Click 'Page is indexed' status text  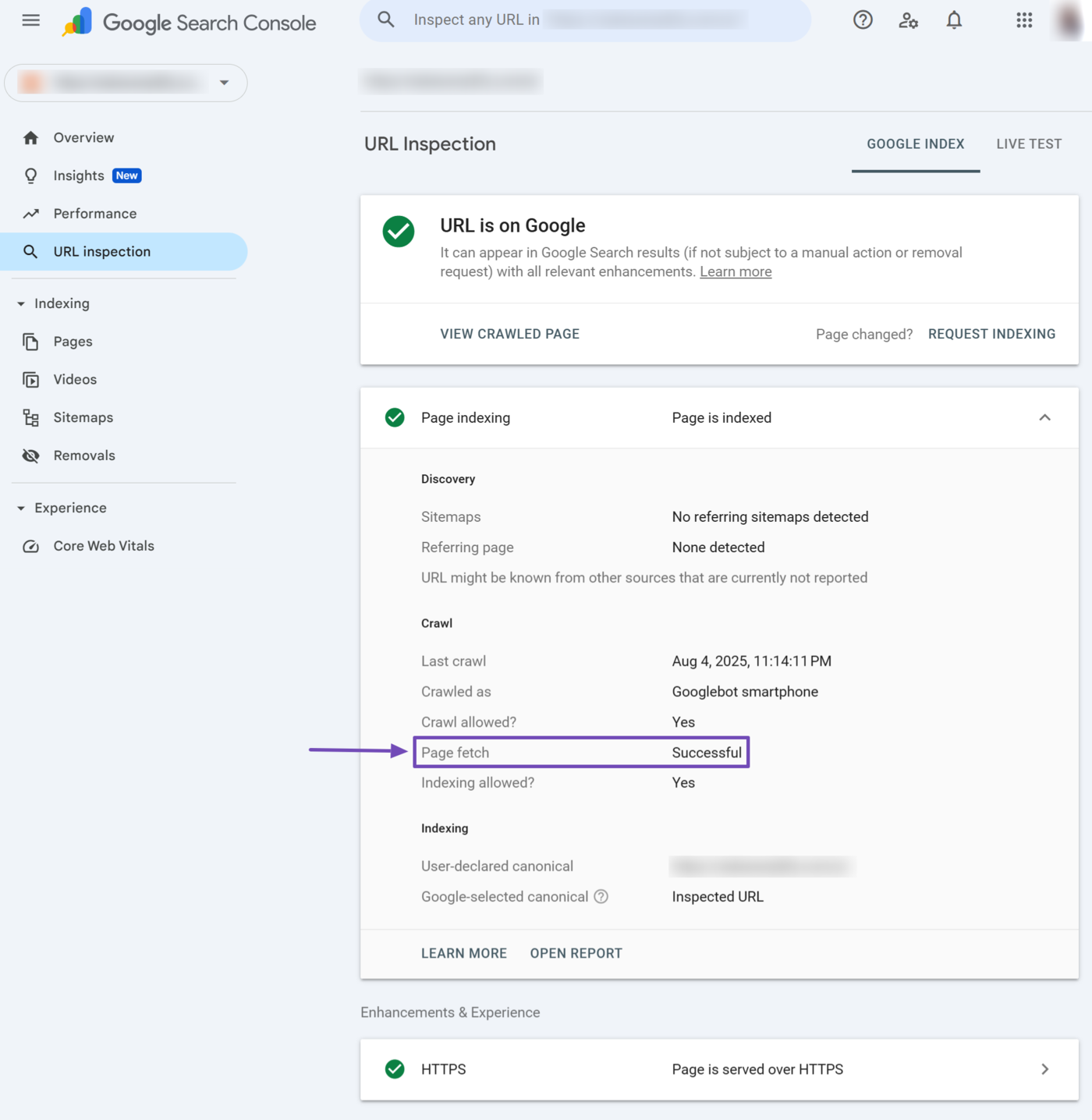click(721, 418)
